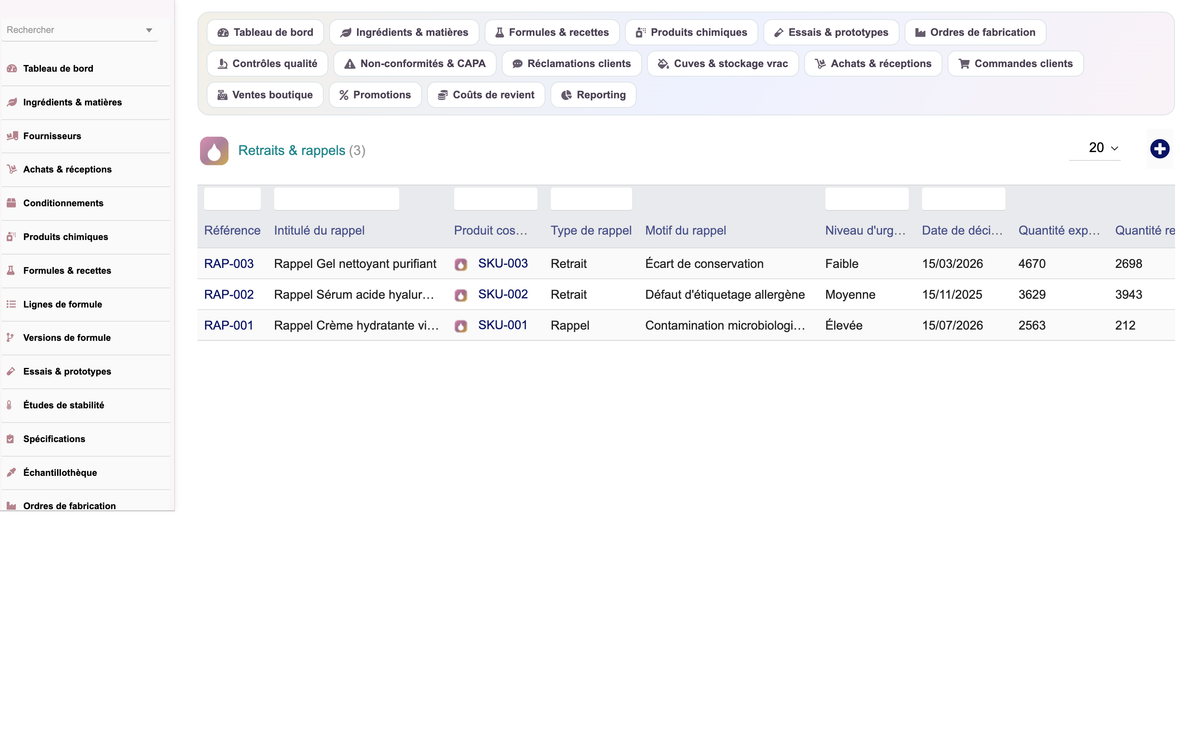This screenshot has height=750, width=1200.
Task: Change the page size dropdown showing 20
Action: pyautogui.click(x=1095, y=148)
